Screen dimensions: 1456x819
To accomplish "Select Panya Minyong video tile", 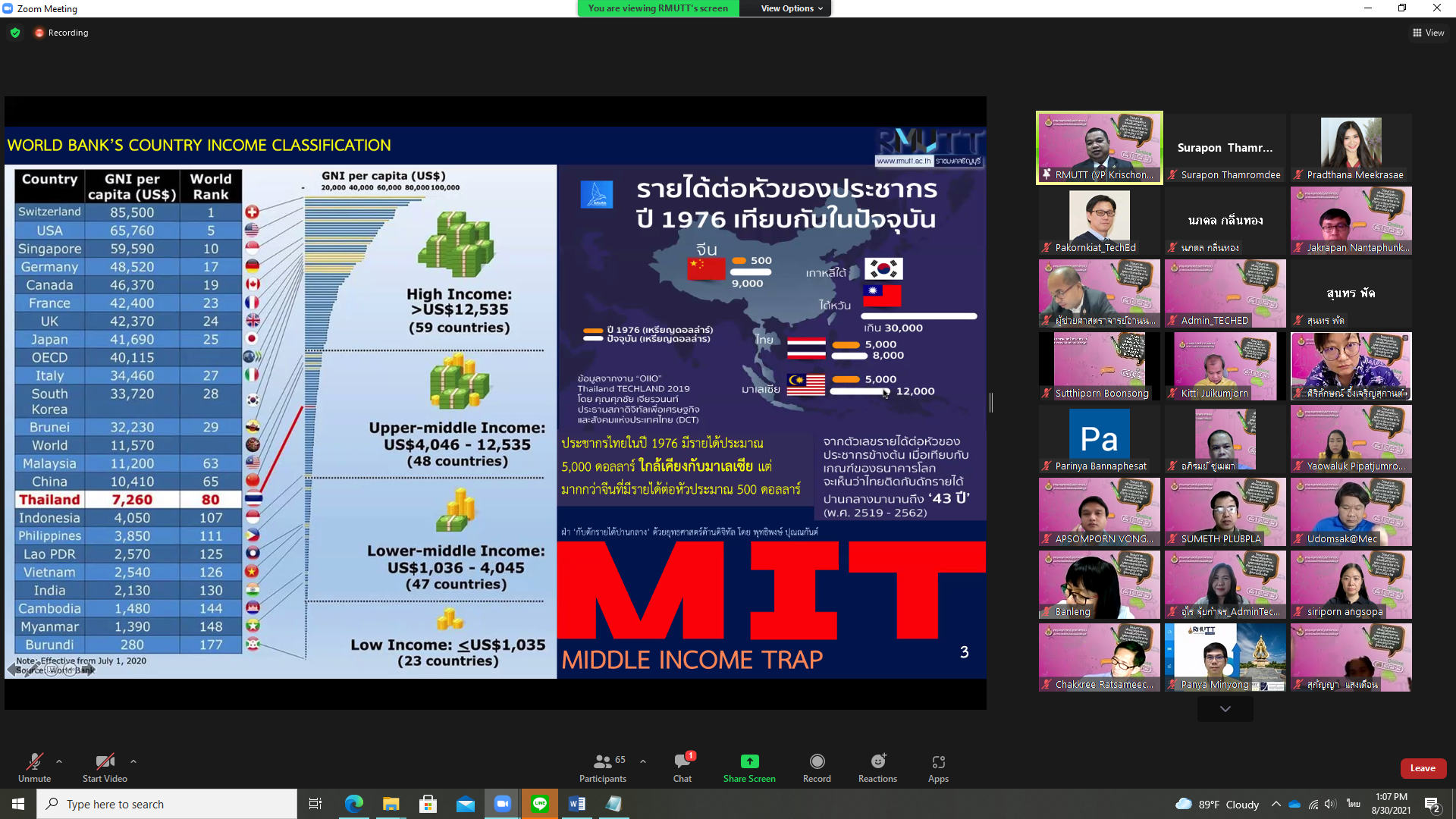I will click(x=1225, y=657).
